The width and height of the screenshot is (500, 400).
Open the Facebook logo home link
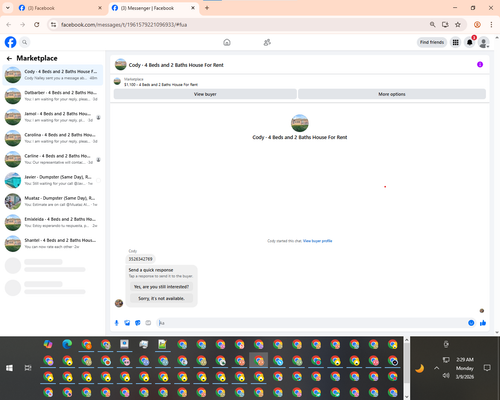pyautogui.click(x=10, y=42)
